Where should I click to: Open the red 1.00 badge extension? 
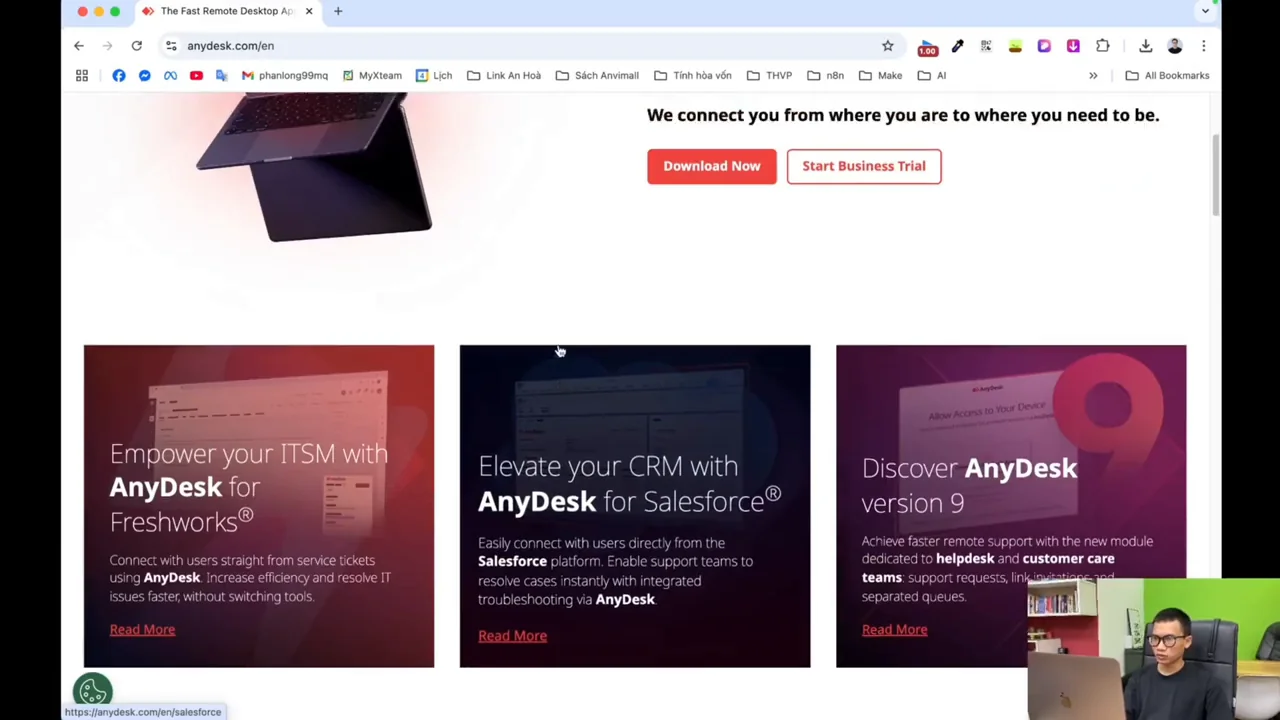coord(928,47)
